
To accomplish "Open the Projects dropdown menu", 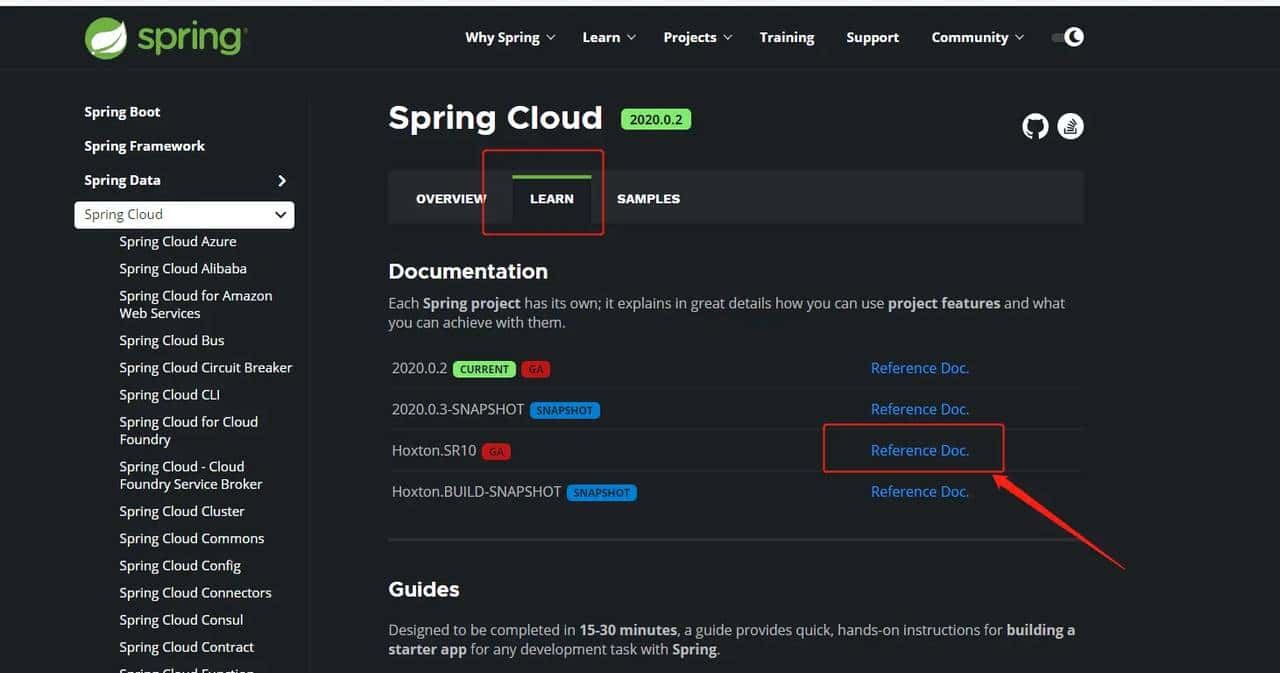I will (689, 37).
